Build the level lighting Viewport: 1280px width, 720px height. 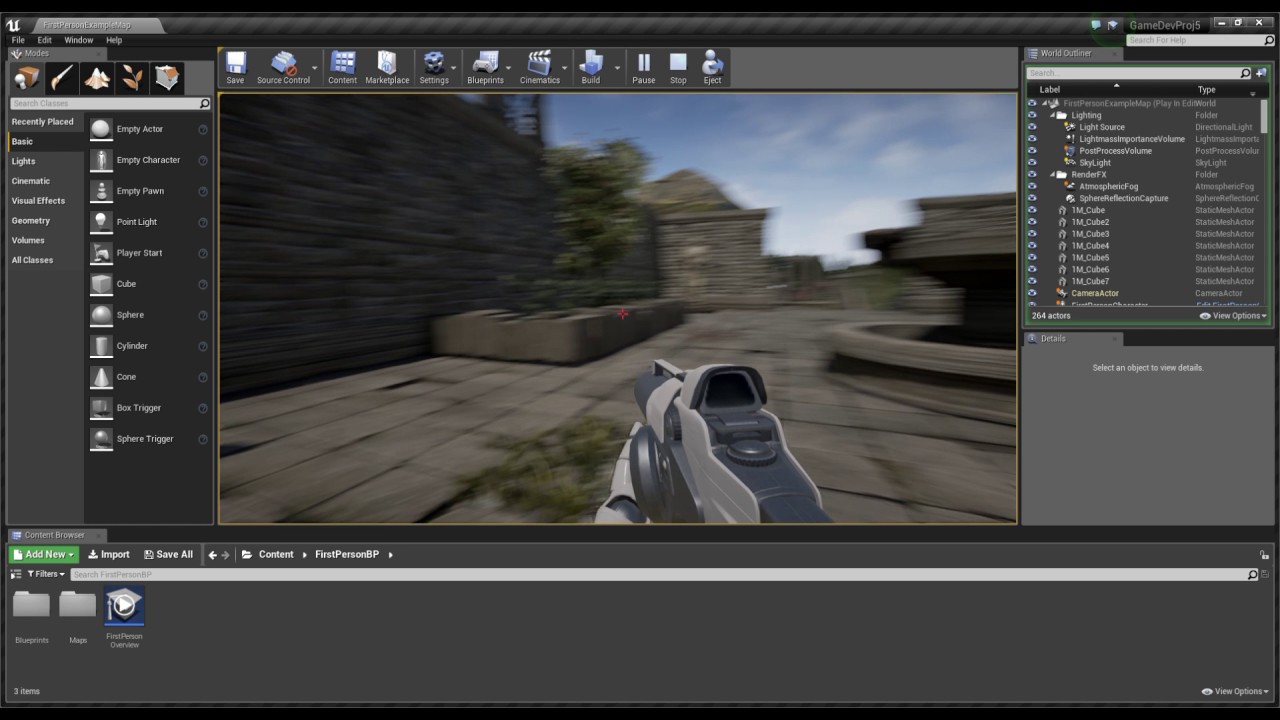(x=591, y=67)
